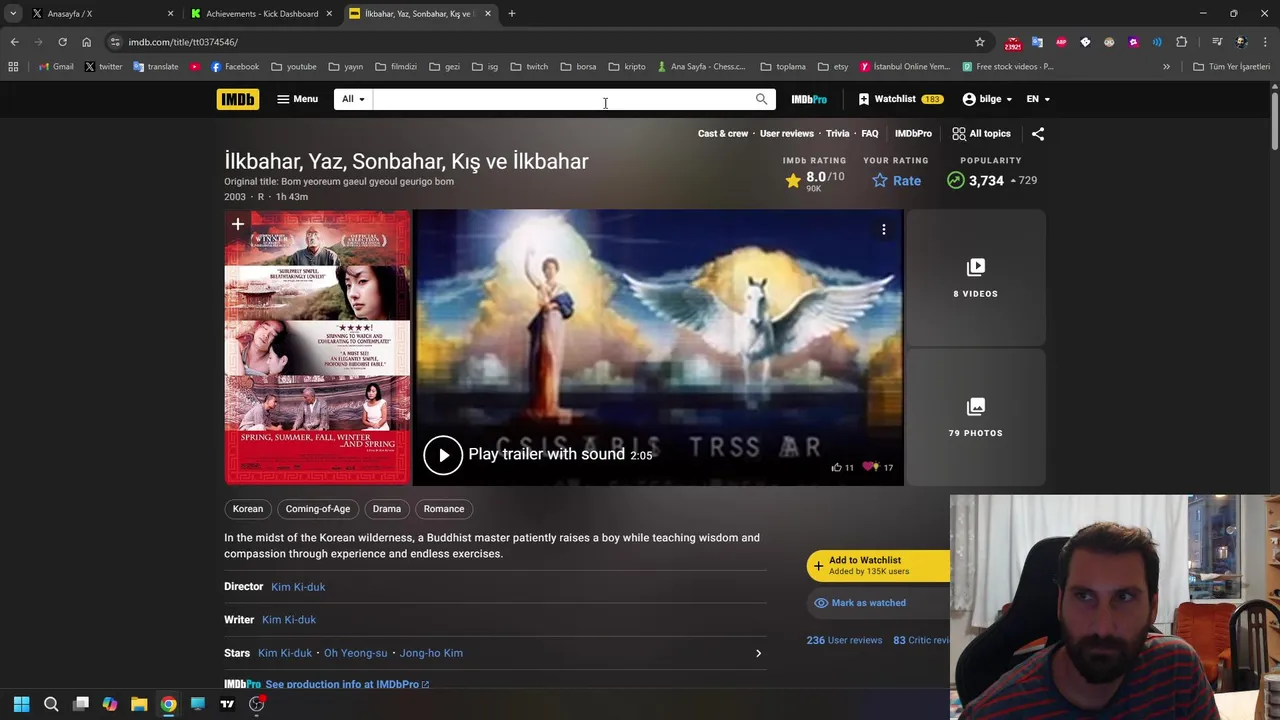Click the browser back arrow
The width and height of the screenshot is (1280, 720).
pos(14,42)
